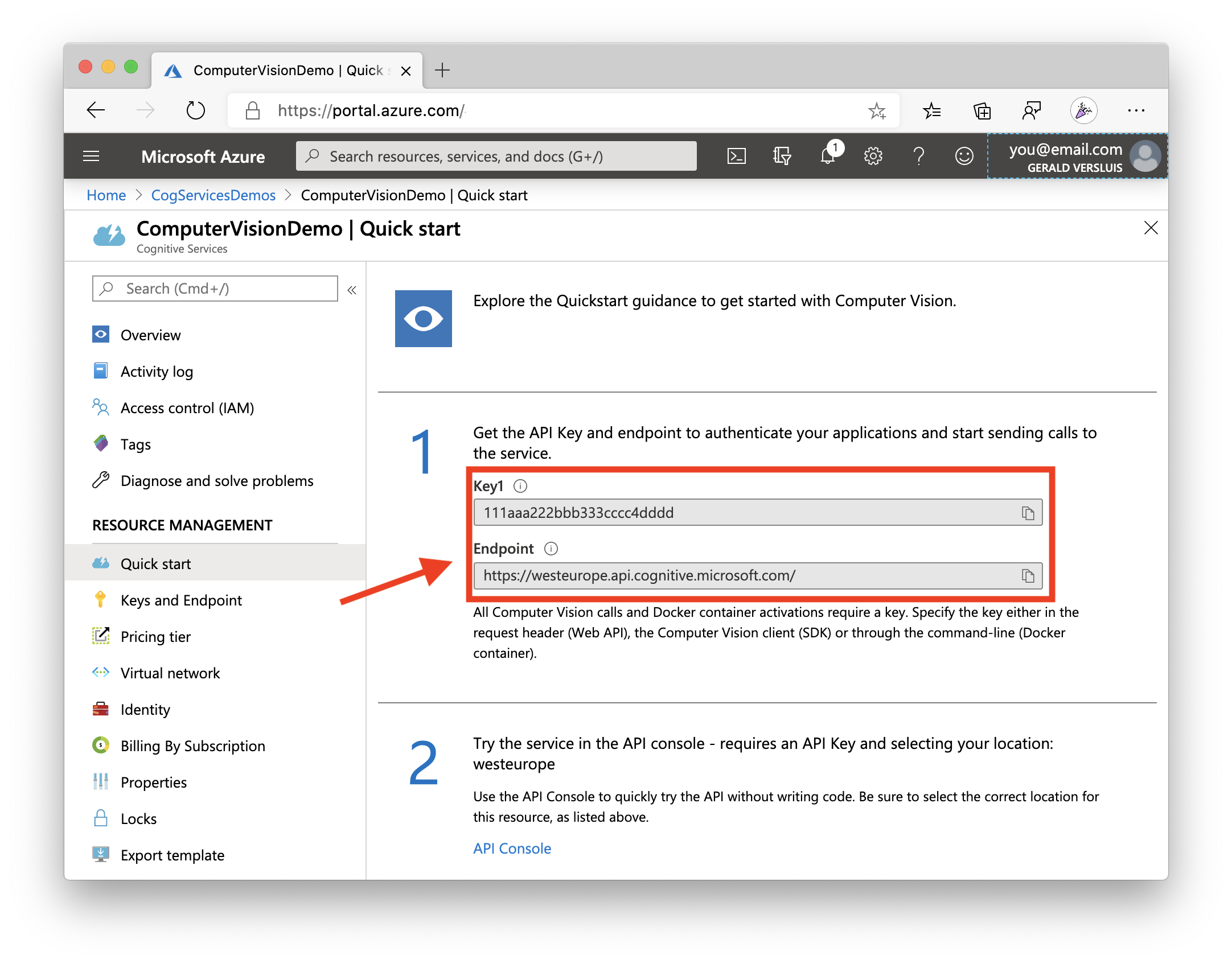Go to CogServicesDemos breadcrumb
1232x964 pixels.
(x=213, y=195)
